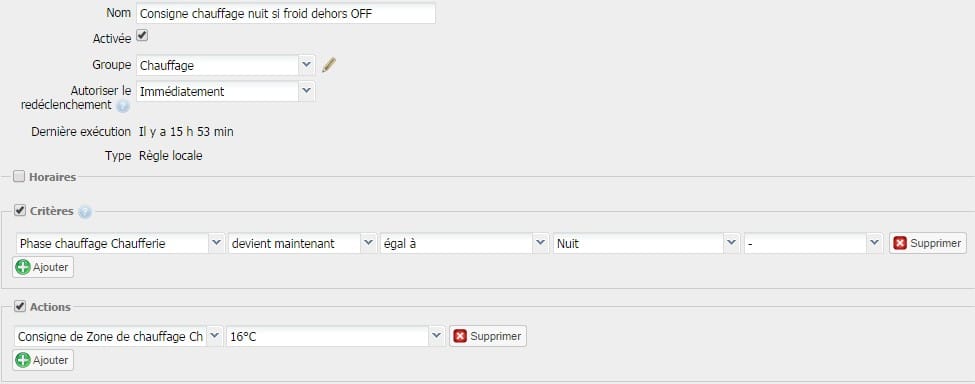Image resolution: width=975 pixels, height=384 pixels.
Task: Open help icon next to redéclenchement label
Action: click(123, 106)
